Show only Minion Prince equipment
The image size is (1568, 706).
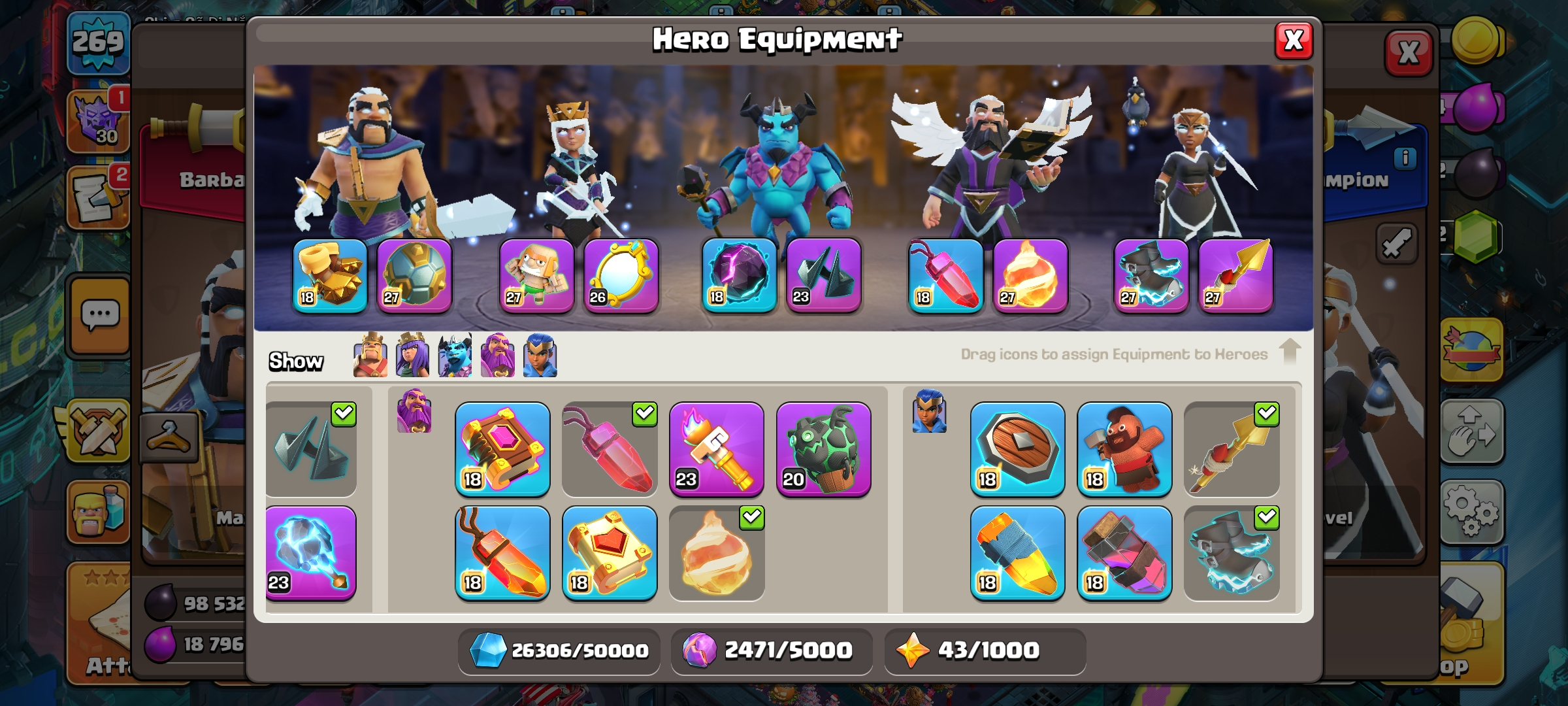[x=455, y=355]
